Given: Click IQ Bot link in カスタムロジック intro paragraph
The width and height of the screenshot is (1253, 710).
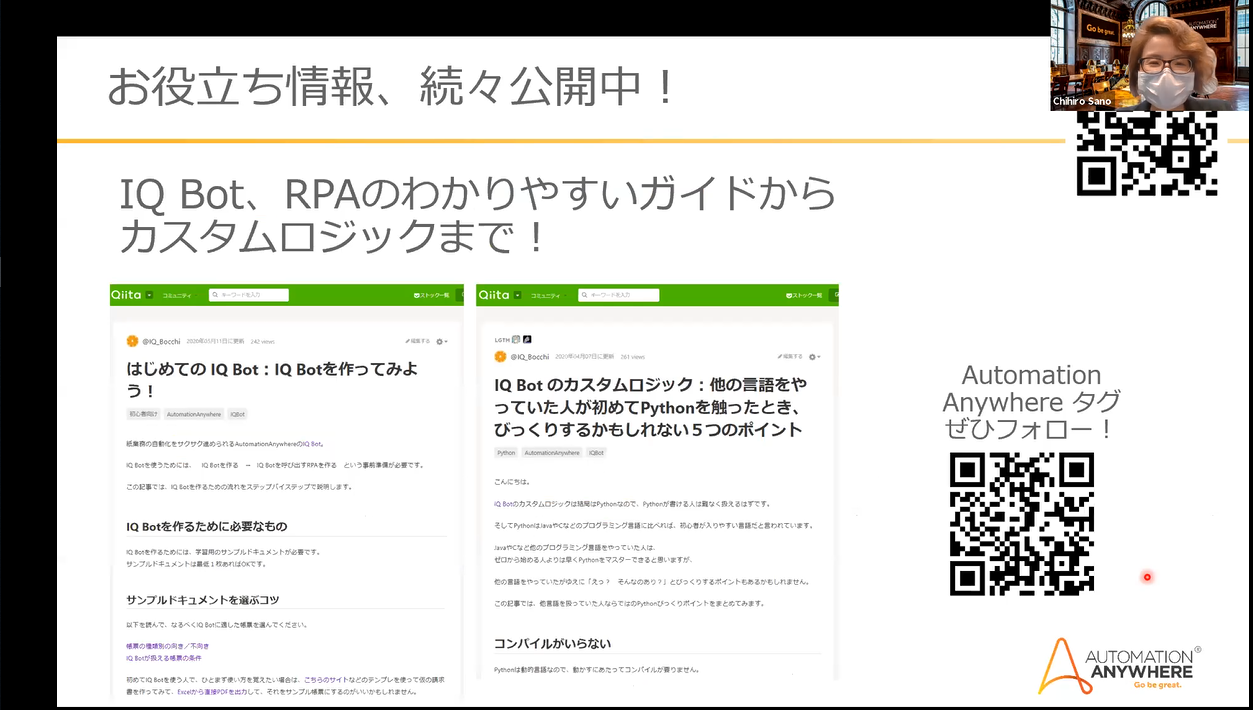Looking at the screenshot, I should point(503,504).
